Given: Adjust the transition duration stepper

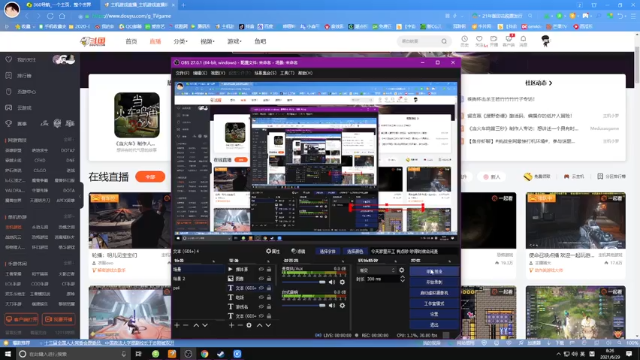Looking at the screenshot, I should [x=402, y=279].
